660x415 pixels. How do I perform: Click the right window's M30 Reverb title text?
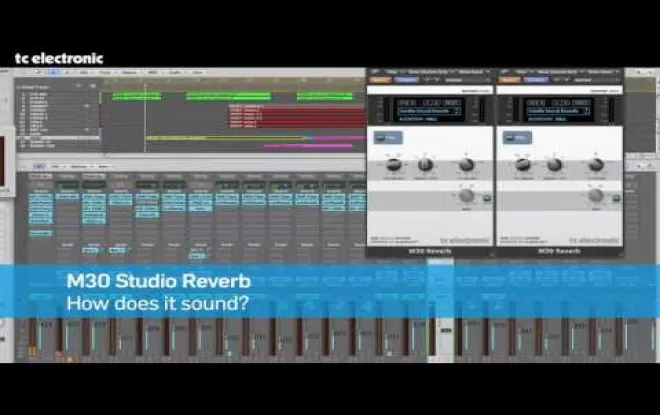pyautogui.click(x=559, y=251)
